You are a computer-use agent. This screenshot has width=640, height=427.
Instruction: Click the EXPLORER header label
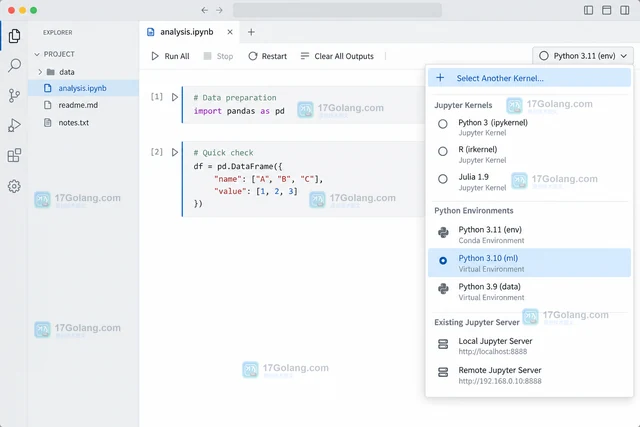(x=58, y=32)
